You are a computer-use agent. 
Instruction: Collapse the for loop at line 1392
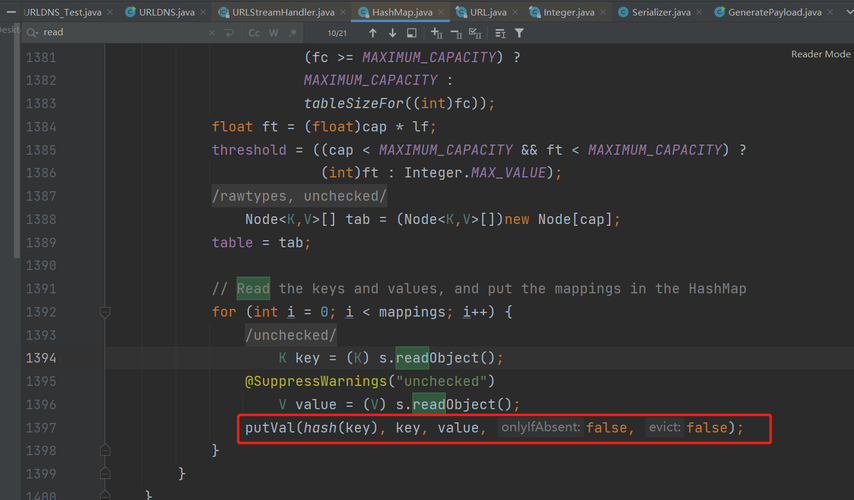click(105, 312)
